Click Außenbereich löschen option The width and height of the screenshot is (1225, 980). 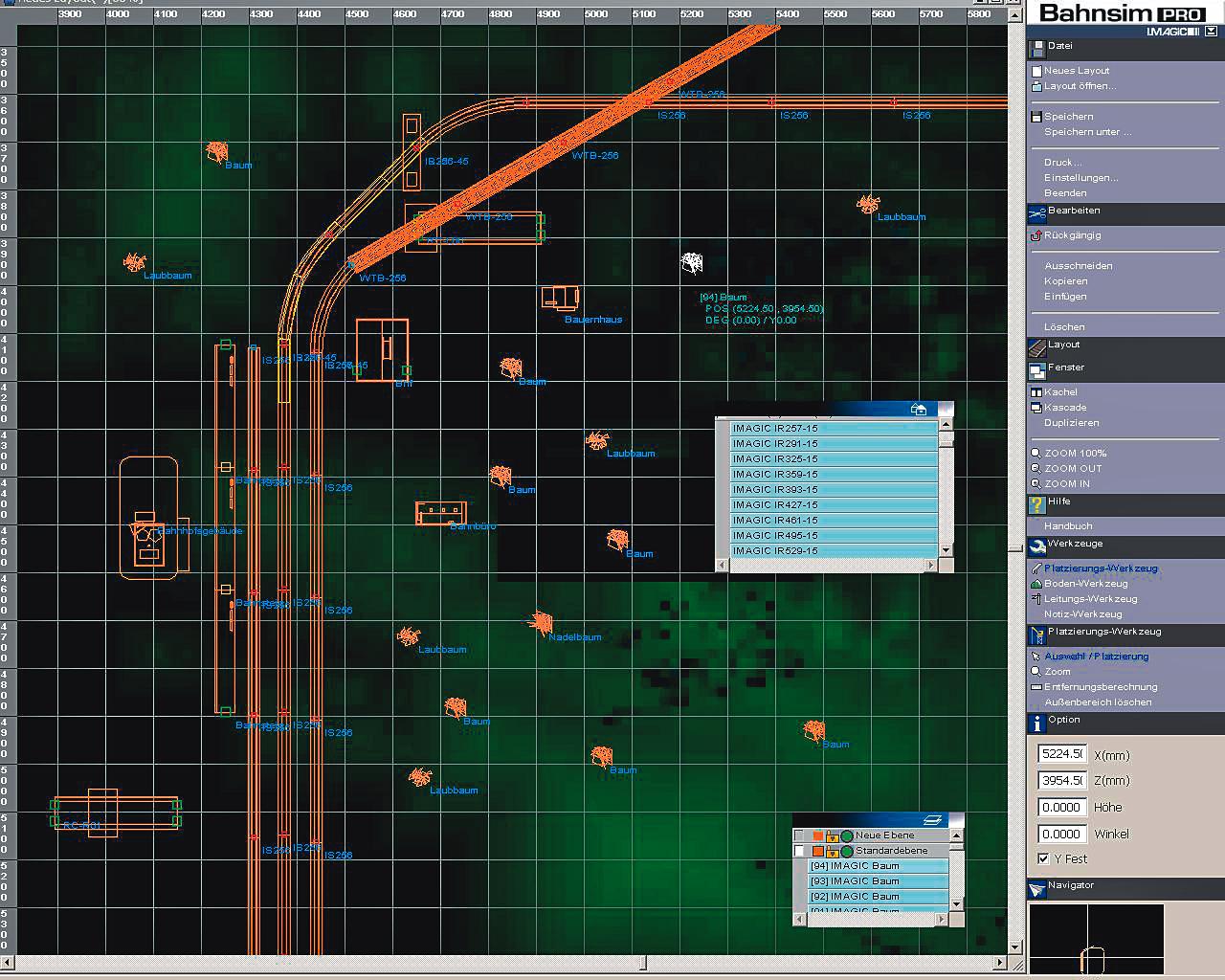coord(1098,702)
